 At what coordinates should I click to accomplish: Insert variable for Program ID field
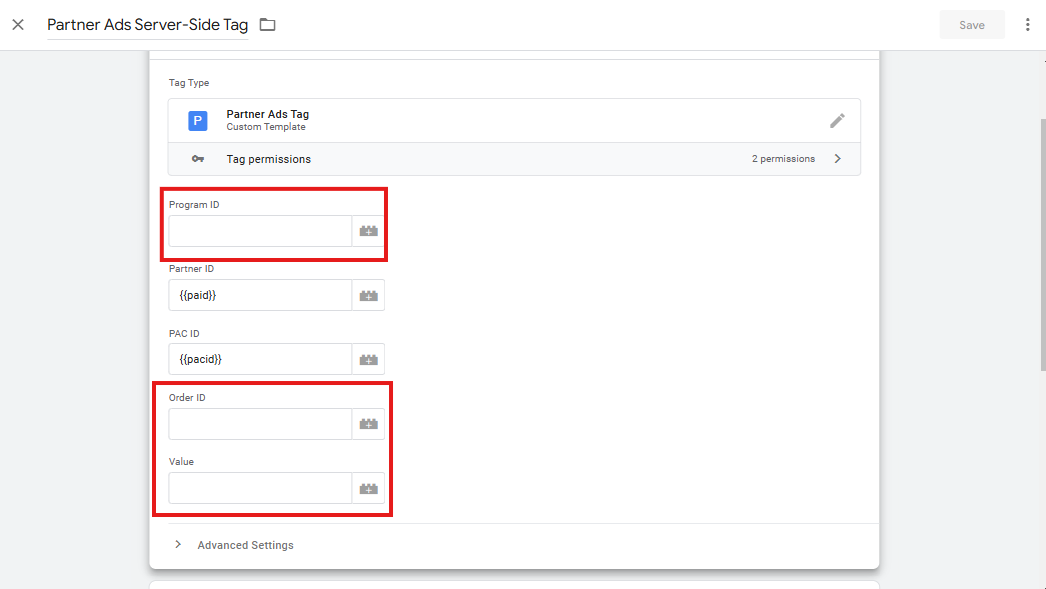point(368,231)
